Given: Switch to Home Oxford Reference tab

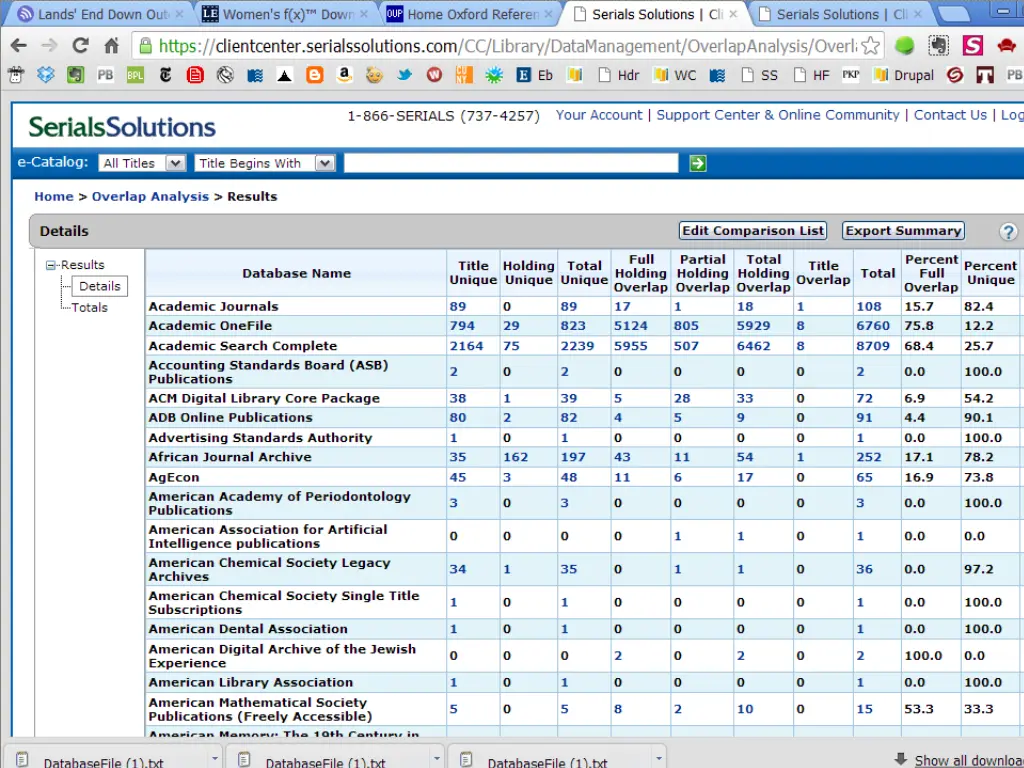Looking at the screenshot, I should tap(468, 14).
